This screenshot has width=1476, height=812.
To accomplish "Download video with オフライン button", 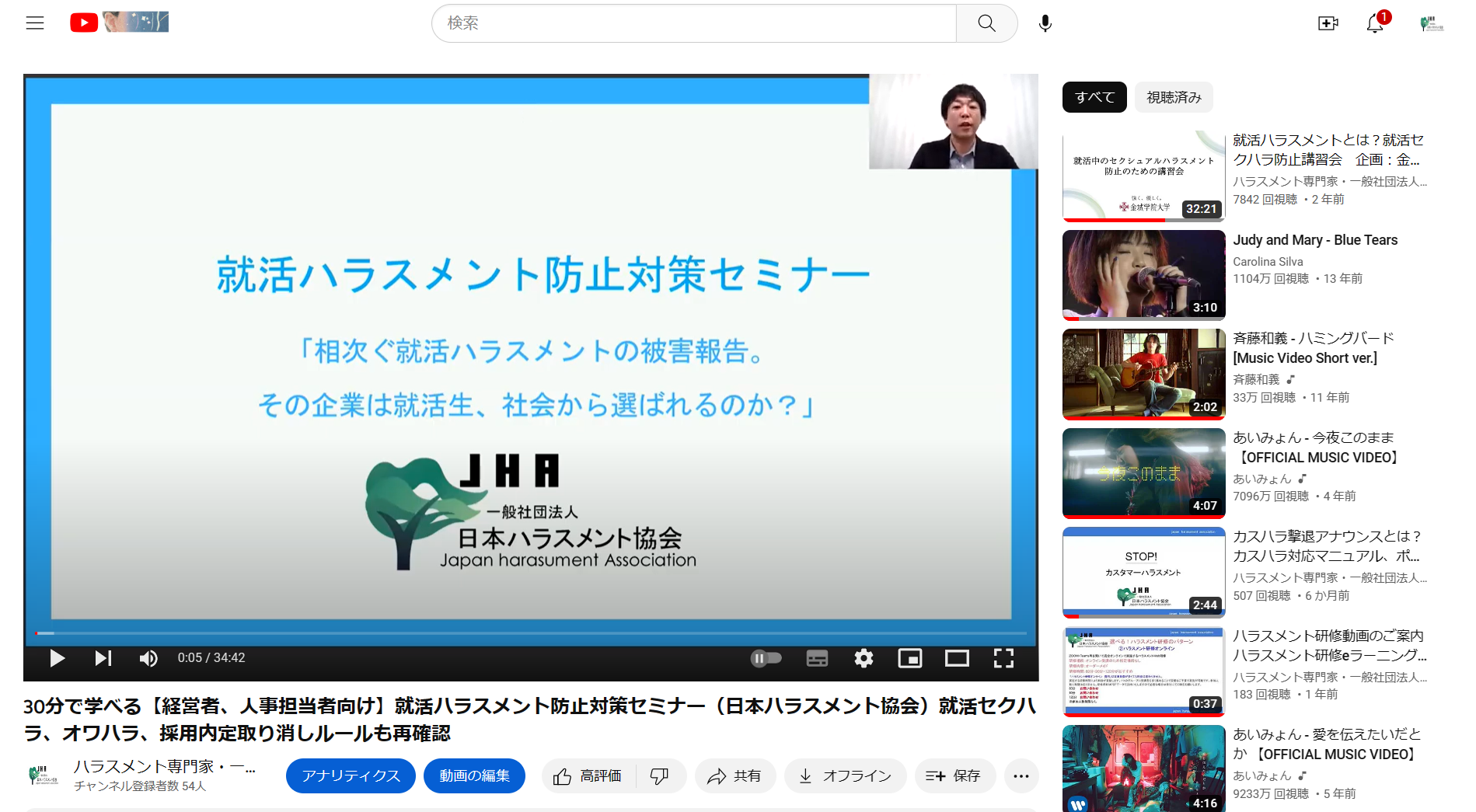I will pos(846,775).
